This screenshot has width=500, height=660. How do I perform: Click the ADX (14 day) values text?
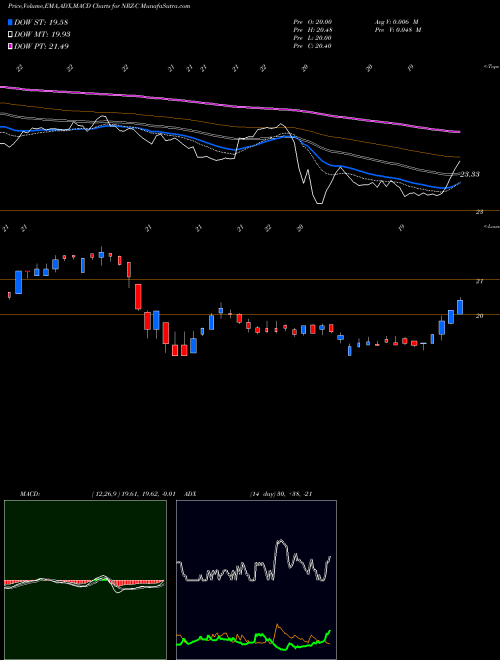[x=281, y=494]
